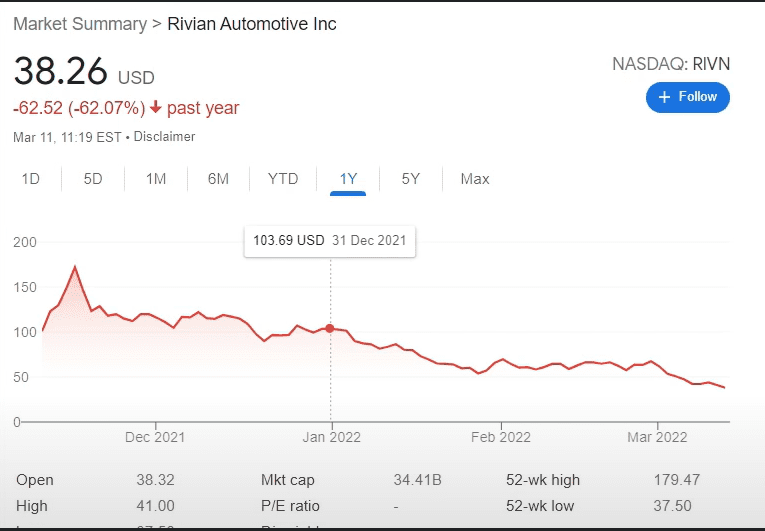Choose the YTD range tab
The image size is (765, 531).
coord(283,179)
